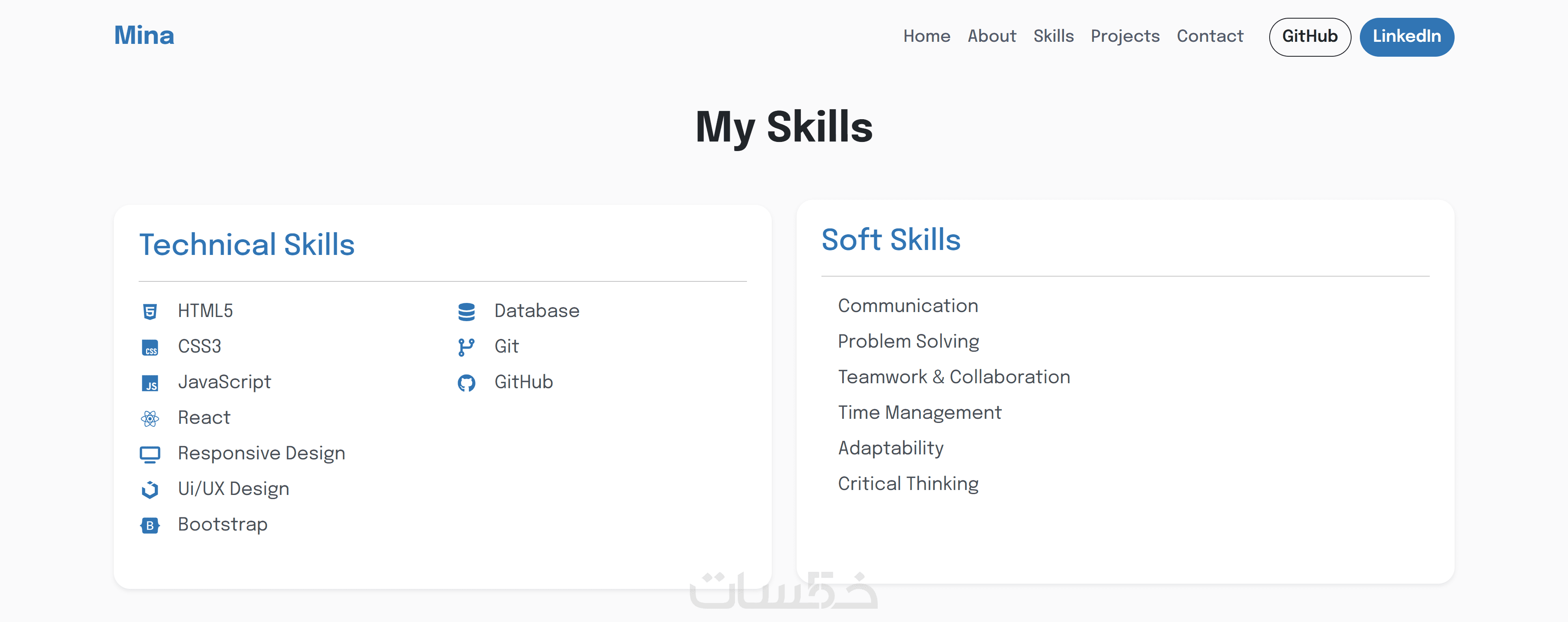This screenshot has width=1568, height=622.
Task: Click the JavaScript JS icon
Action: click(x=150, y=383)
